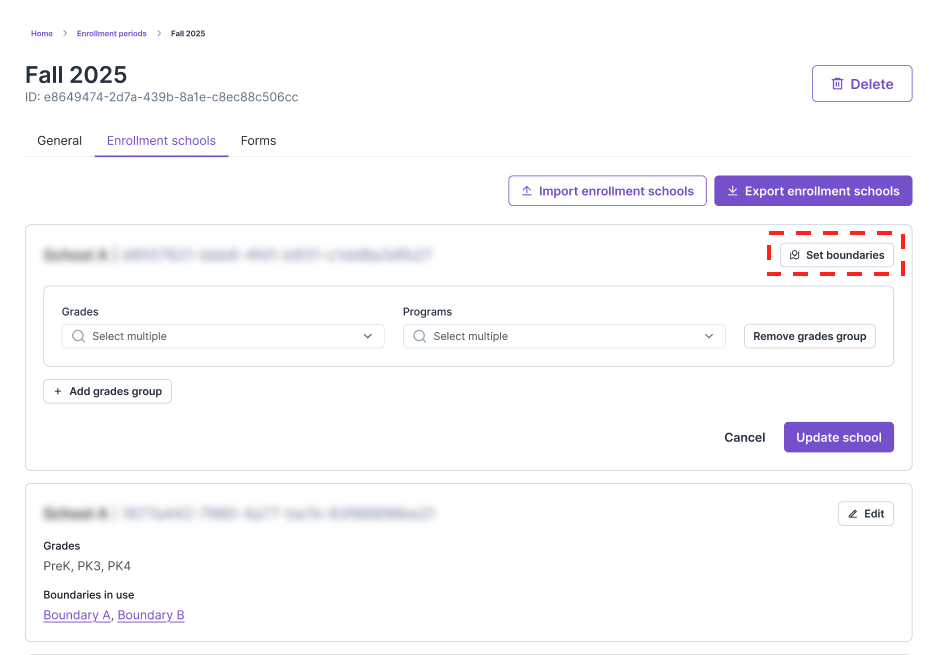The height and width of the screenshot is (655, 936).
Task: Switch to the Forms tab
Action: 258,141
